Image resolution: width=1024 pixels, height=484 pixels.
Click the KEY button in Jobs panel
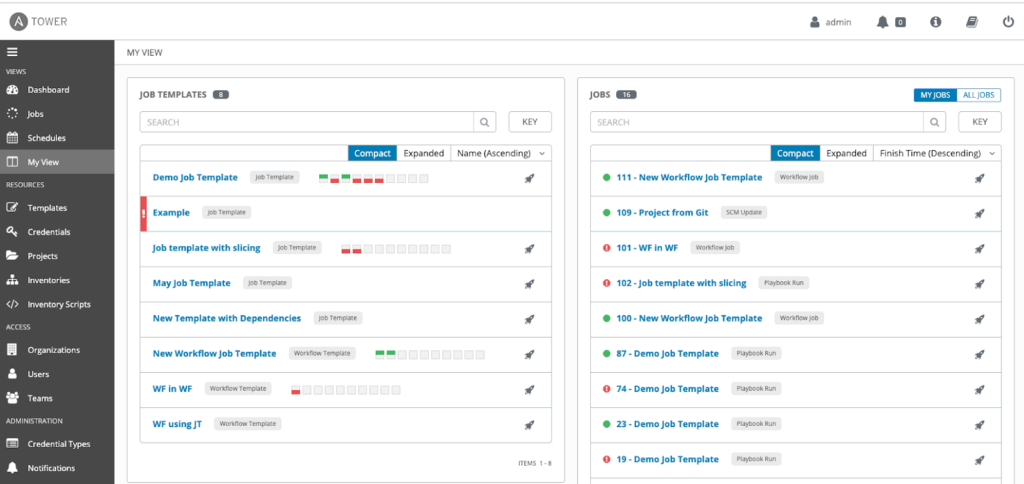[979, 122]
